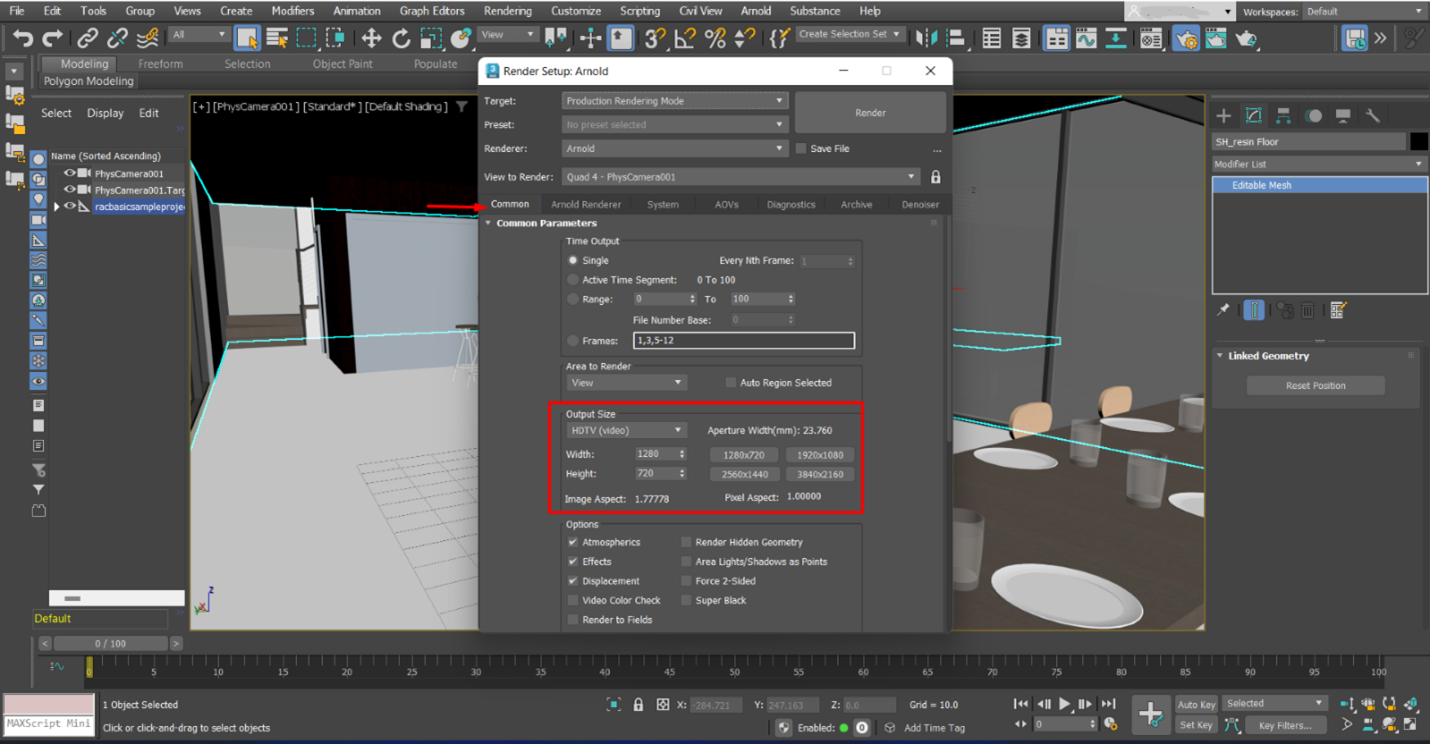The image size is (1430, 744).
Task: Select the Active Time Segment radio button
Action: click(572, 279)
